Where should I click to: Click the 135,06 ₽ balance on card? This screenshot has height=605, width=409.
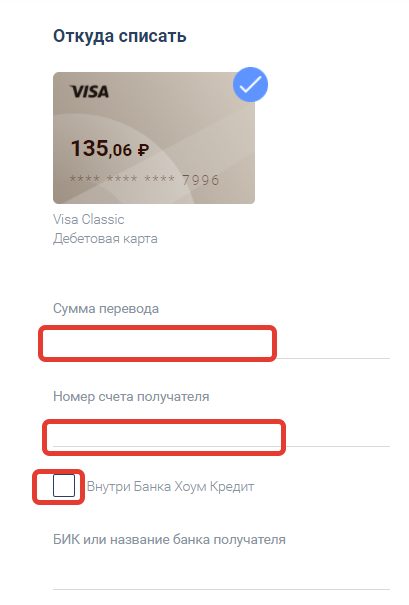(110, 149)
